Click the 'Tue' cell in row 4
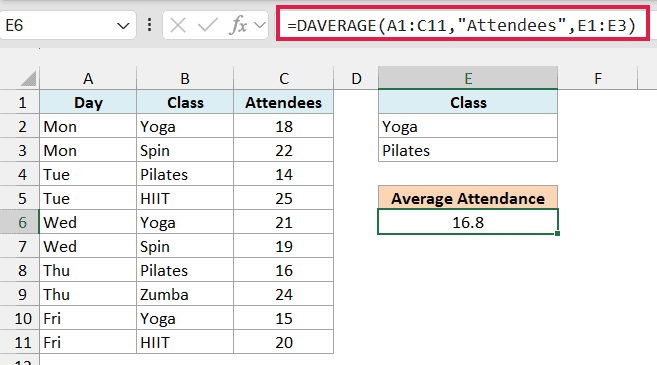This screenshot has width=657, height=365. pos(88,174)
